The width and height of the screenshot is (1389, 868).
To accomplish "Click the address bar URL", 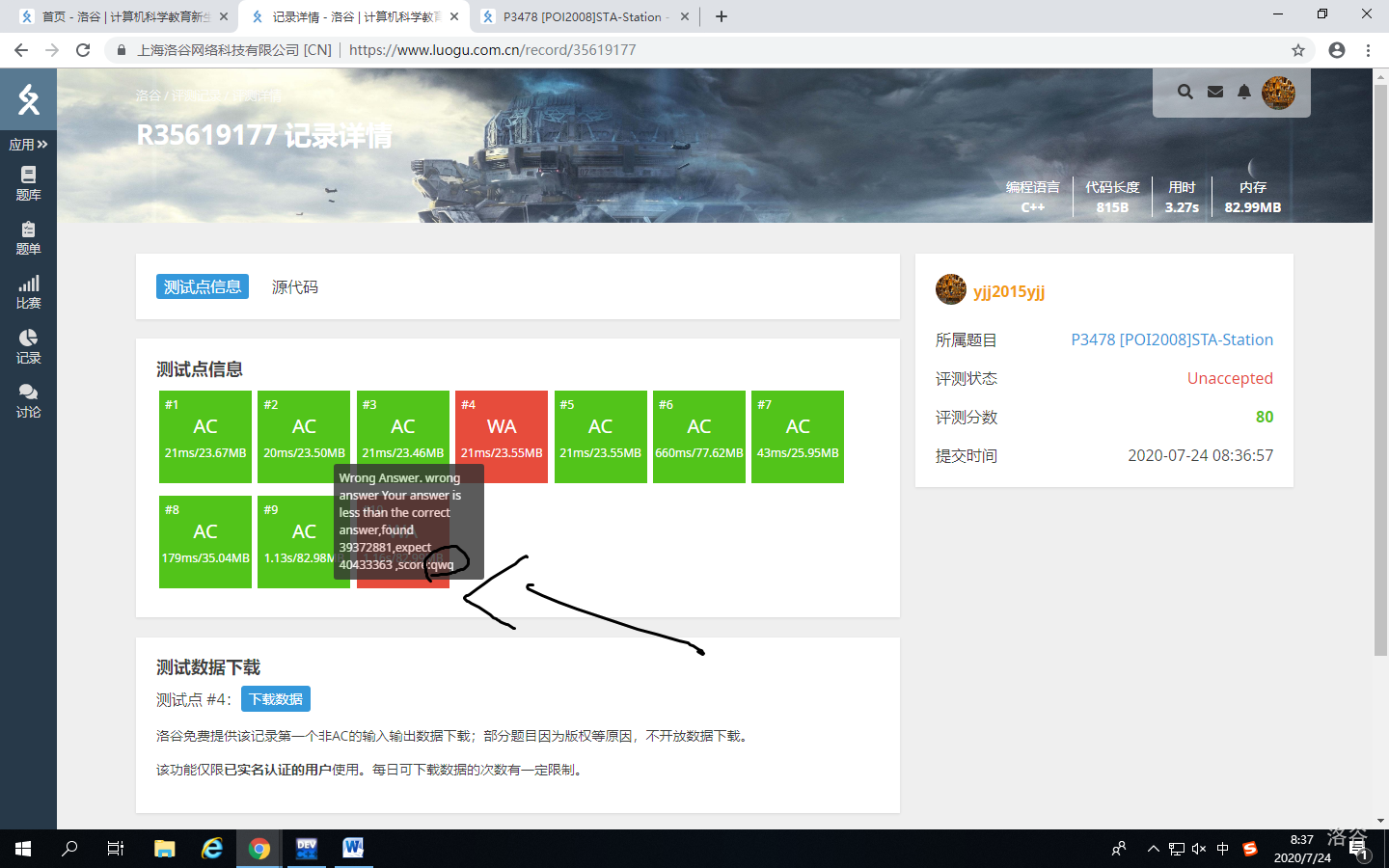I will [x=492, y=50].
